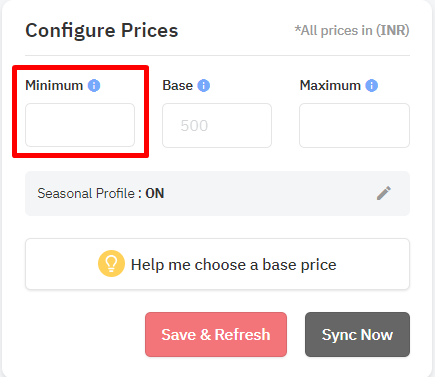Viewport: 435px width, 377px height.
Task: Click the Configure Prices heading
Action: point(102,31)
